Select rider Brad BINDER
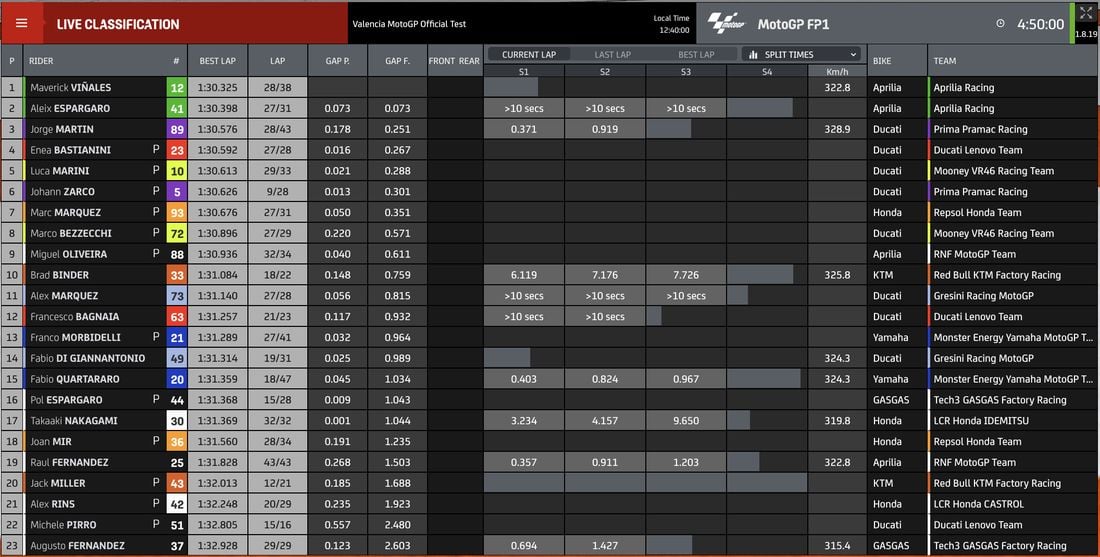Screen dimensions: 1100x557 59,275
